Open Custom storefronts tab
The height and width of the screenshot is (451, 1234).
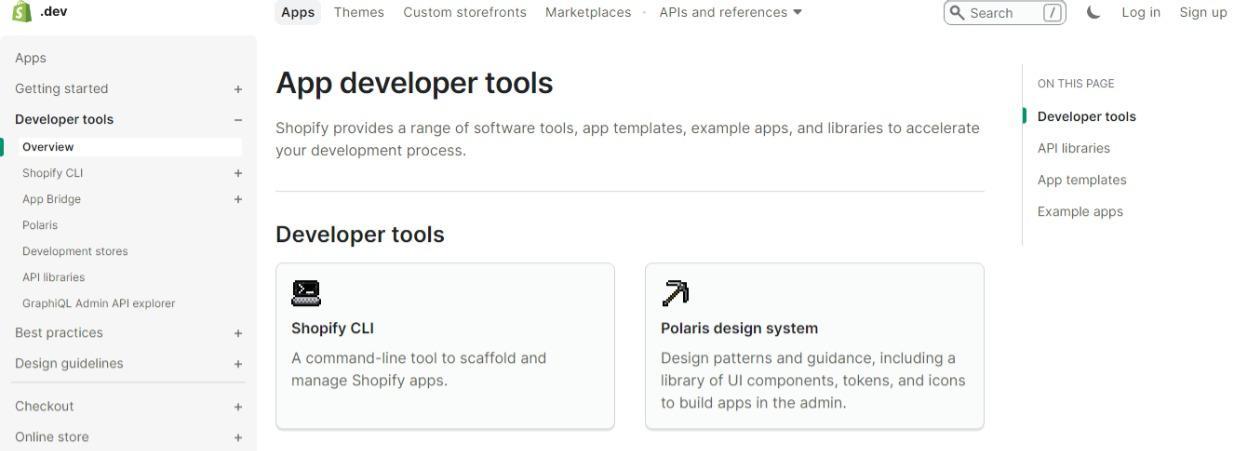[465, 13]
